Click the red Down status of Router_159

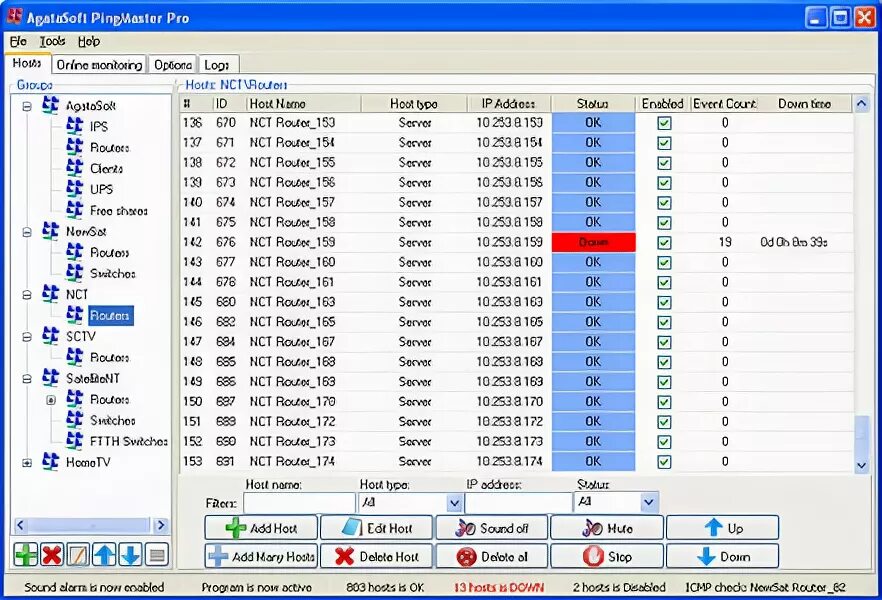point(593,242)
